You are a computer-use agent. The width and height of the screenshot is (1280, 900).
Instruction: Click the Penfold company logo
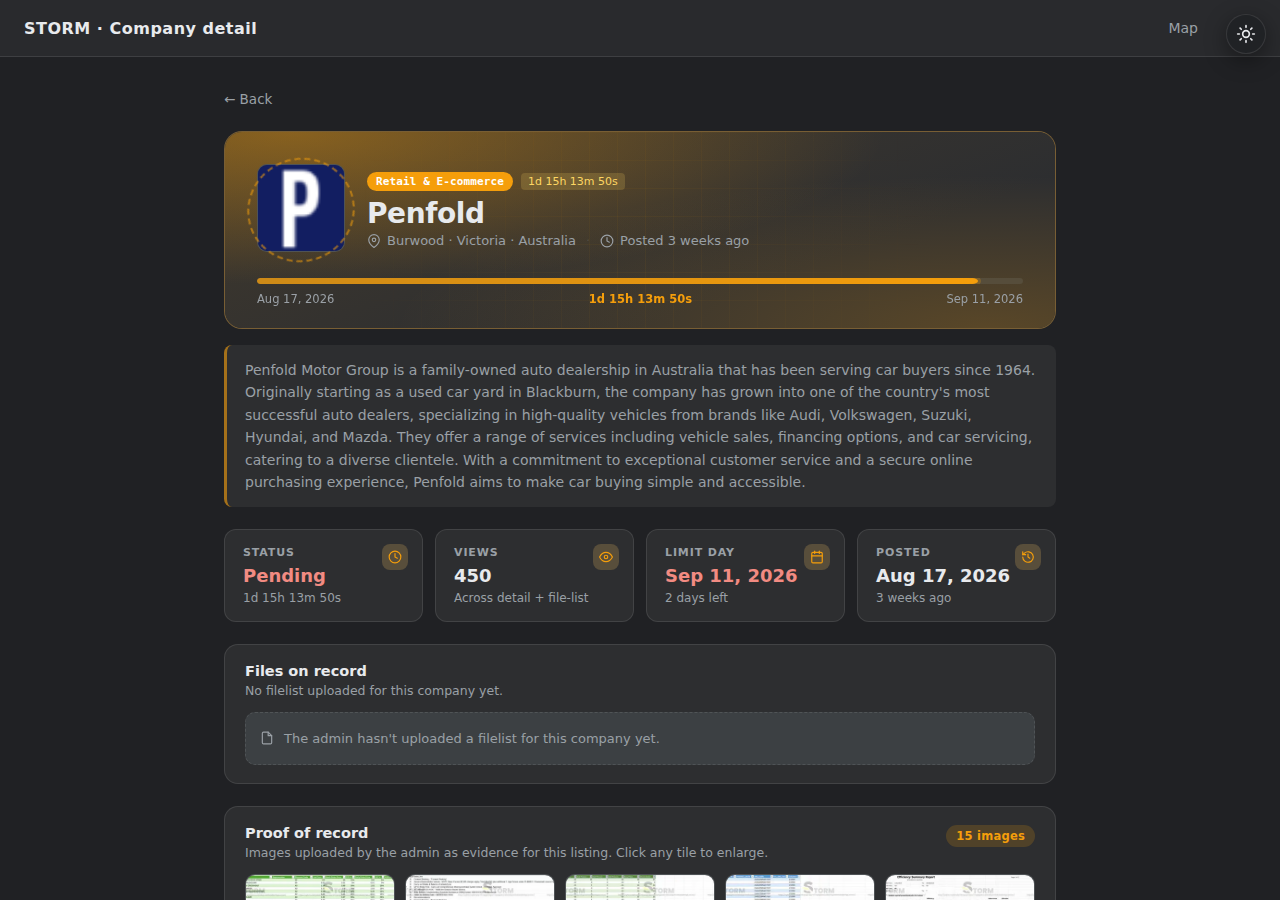pyautogui.click(x=301, y=209)
